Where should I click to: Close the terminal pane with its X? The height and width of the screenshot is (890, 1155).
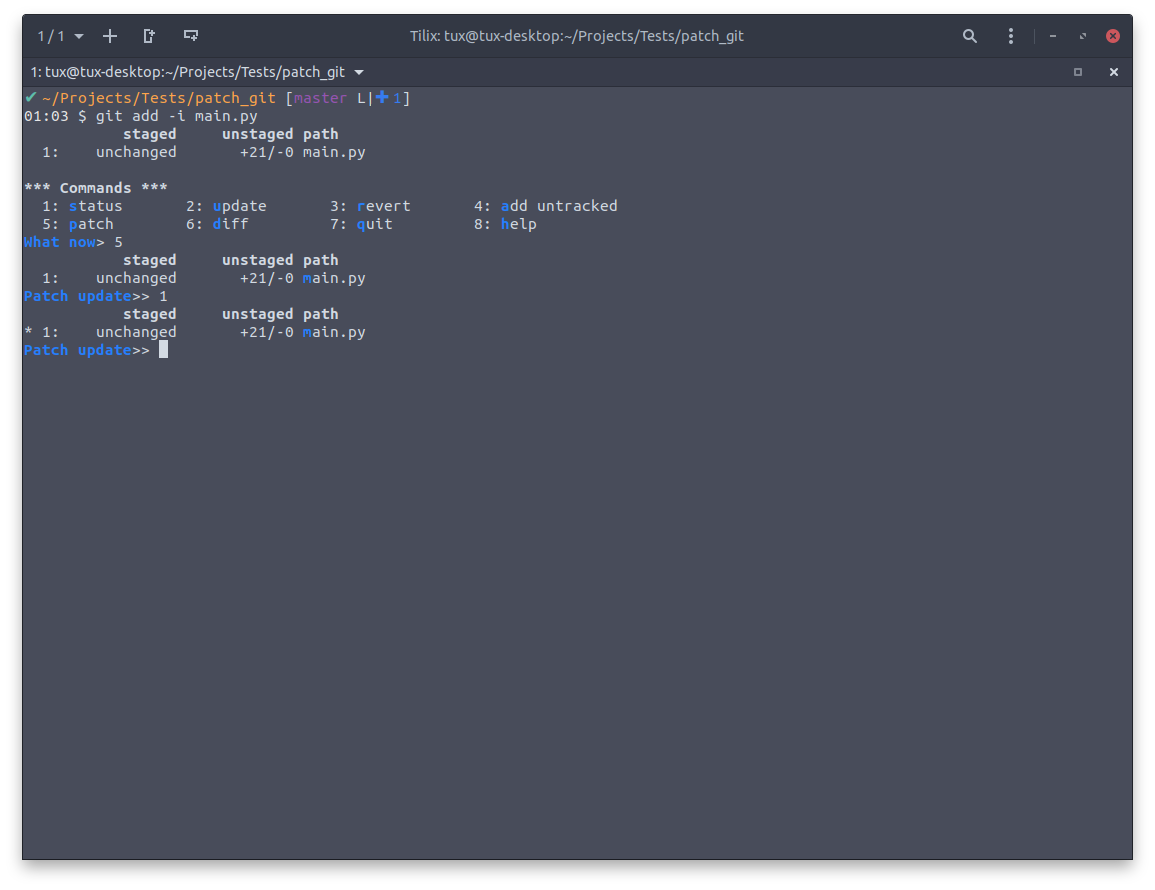1113,72
